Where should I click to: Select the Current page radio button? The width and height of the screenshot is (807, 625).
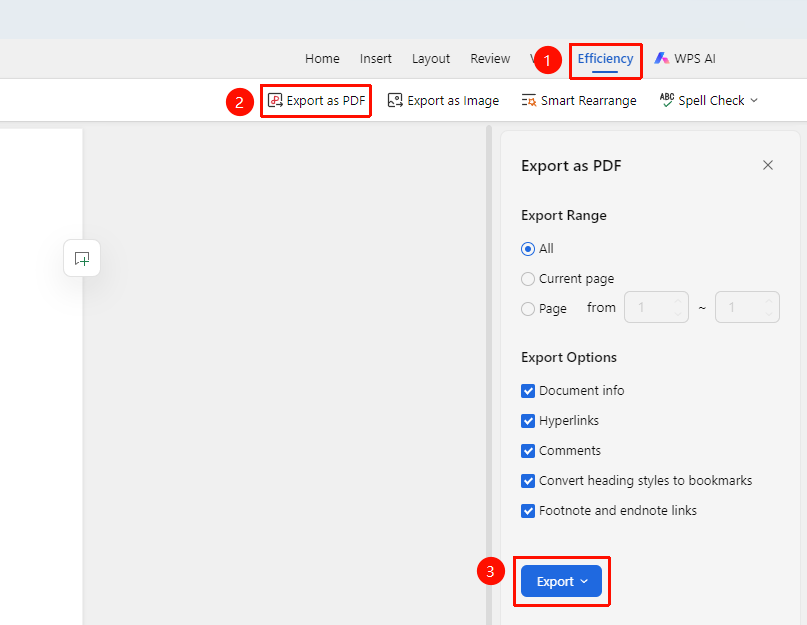(x=528, y=279)
